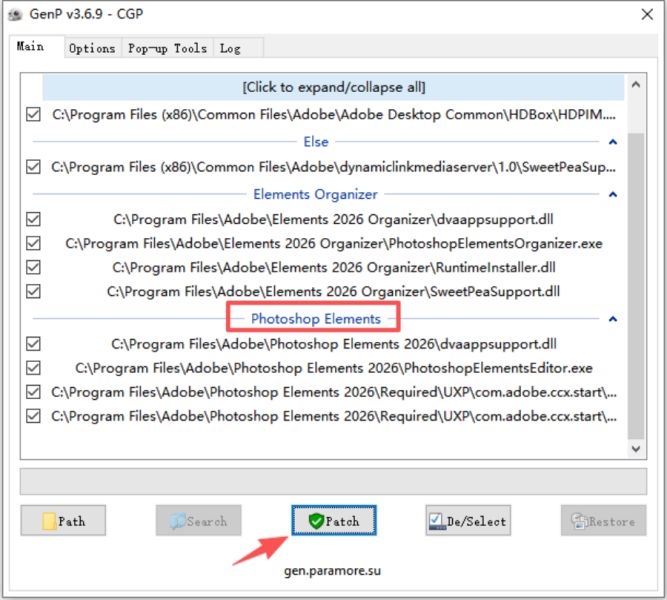
Task: Uncheck Organizer RuntimeInstaller.dll checkbox
Action: pyautogui.click(x=33, y=267)
